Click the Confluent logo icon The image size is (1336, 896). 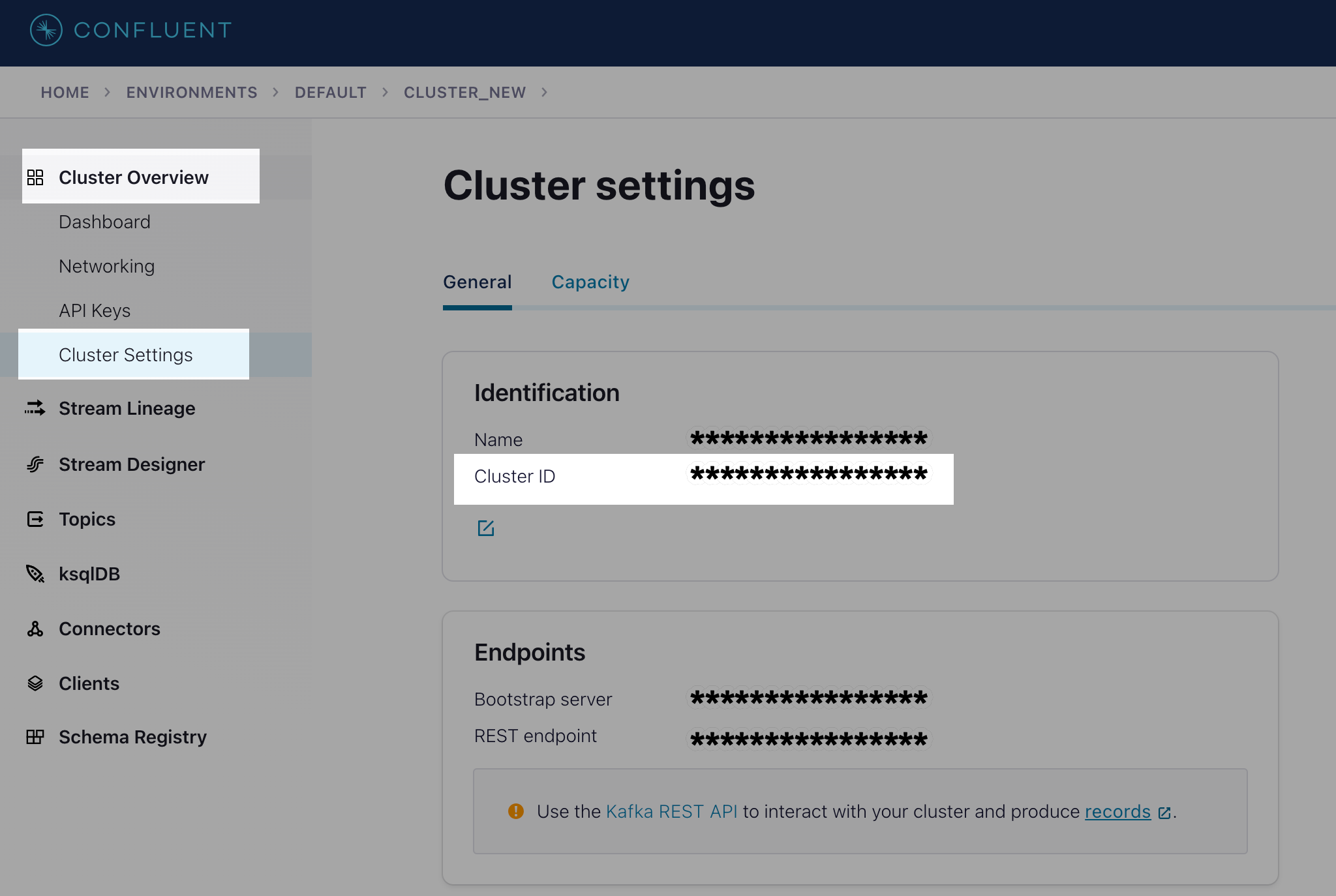(x=46, y=30)
